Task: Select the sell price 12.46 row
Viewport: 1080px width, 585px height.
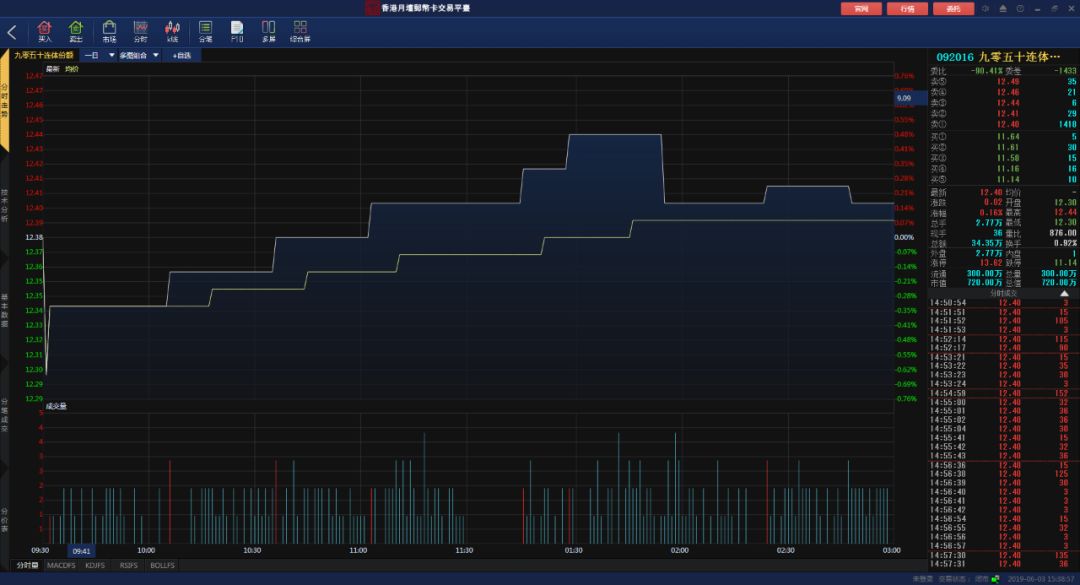Action: pos(1003,92)
